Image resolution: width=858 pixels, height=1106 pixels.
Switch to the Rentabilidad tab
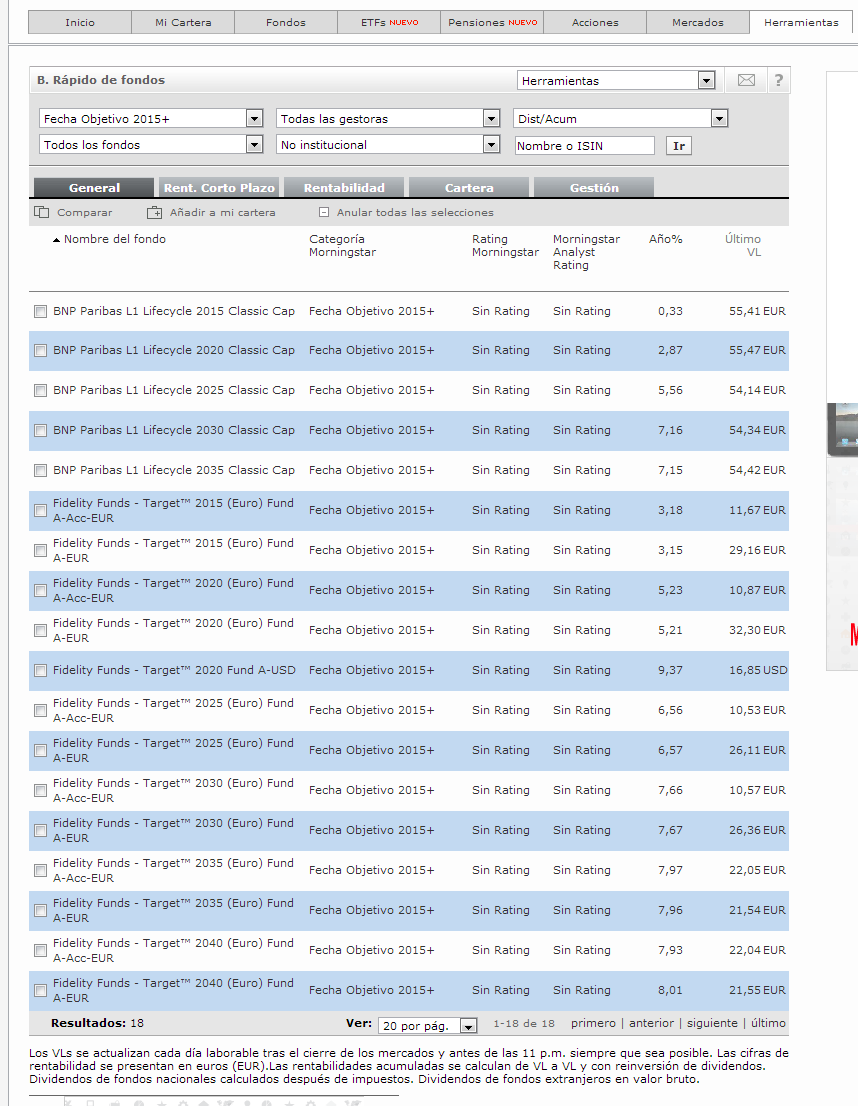344,188
